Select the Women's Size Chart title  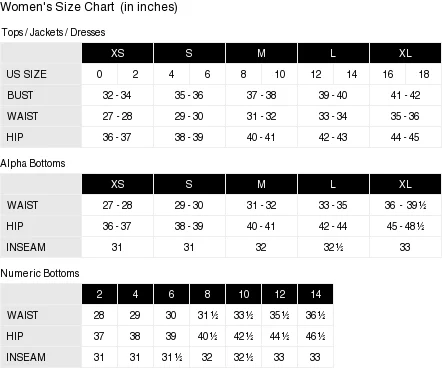(x=89, y=7)
